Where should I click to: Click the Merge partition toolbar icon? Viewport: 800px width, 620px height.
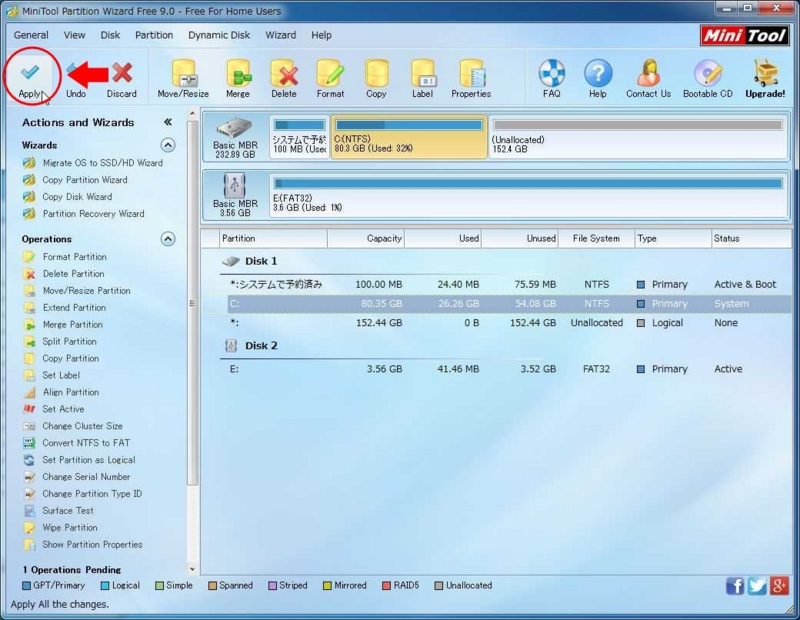click(x=238, y=73)
